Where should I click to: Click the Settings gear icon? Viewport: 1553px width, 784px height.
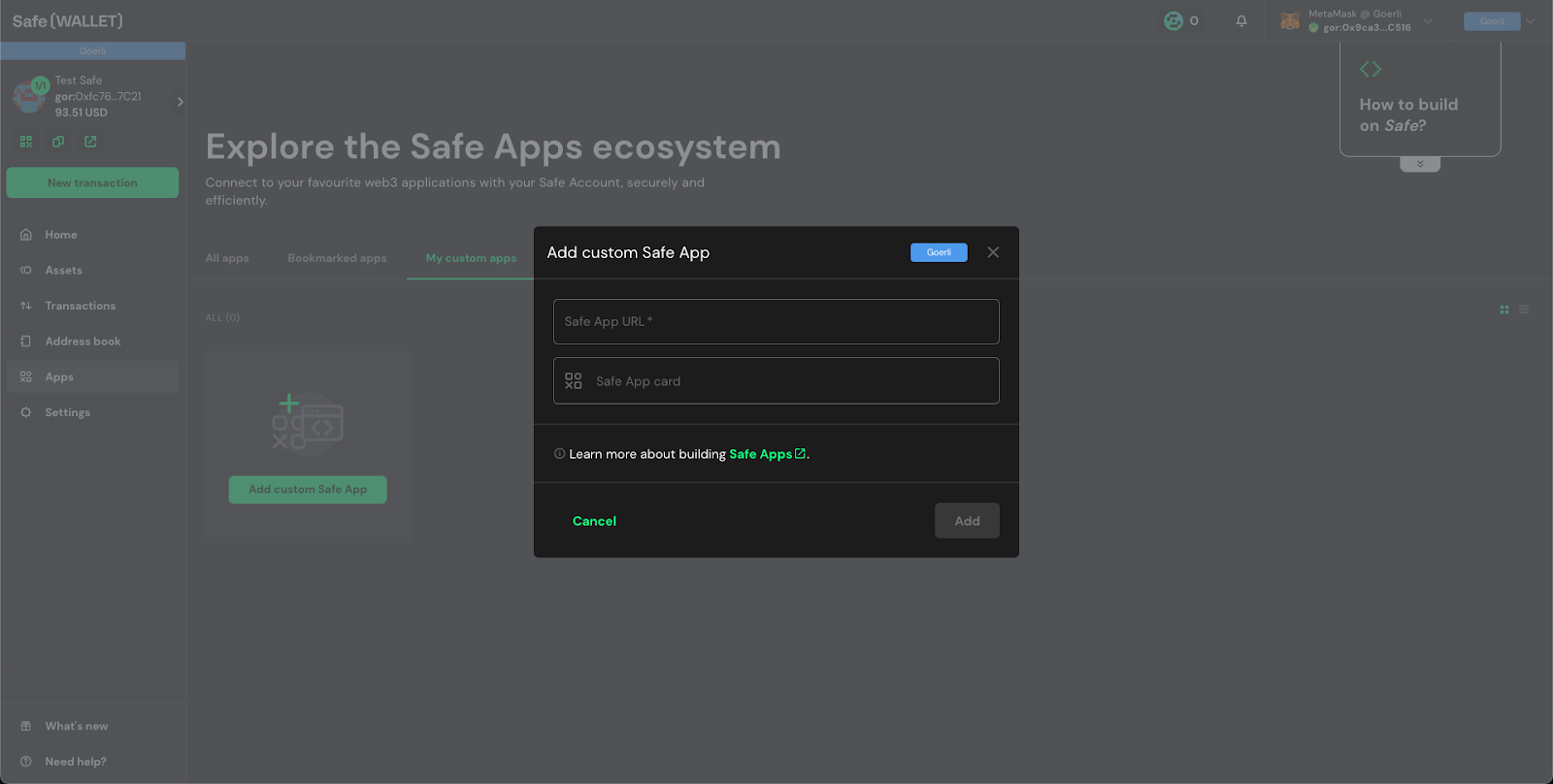26,412
